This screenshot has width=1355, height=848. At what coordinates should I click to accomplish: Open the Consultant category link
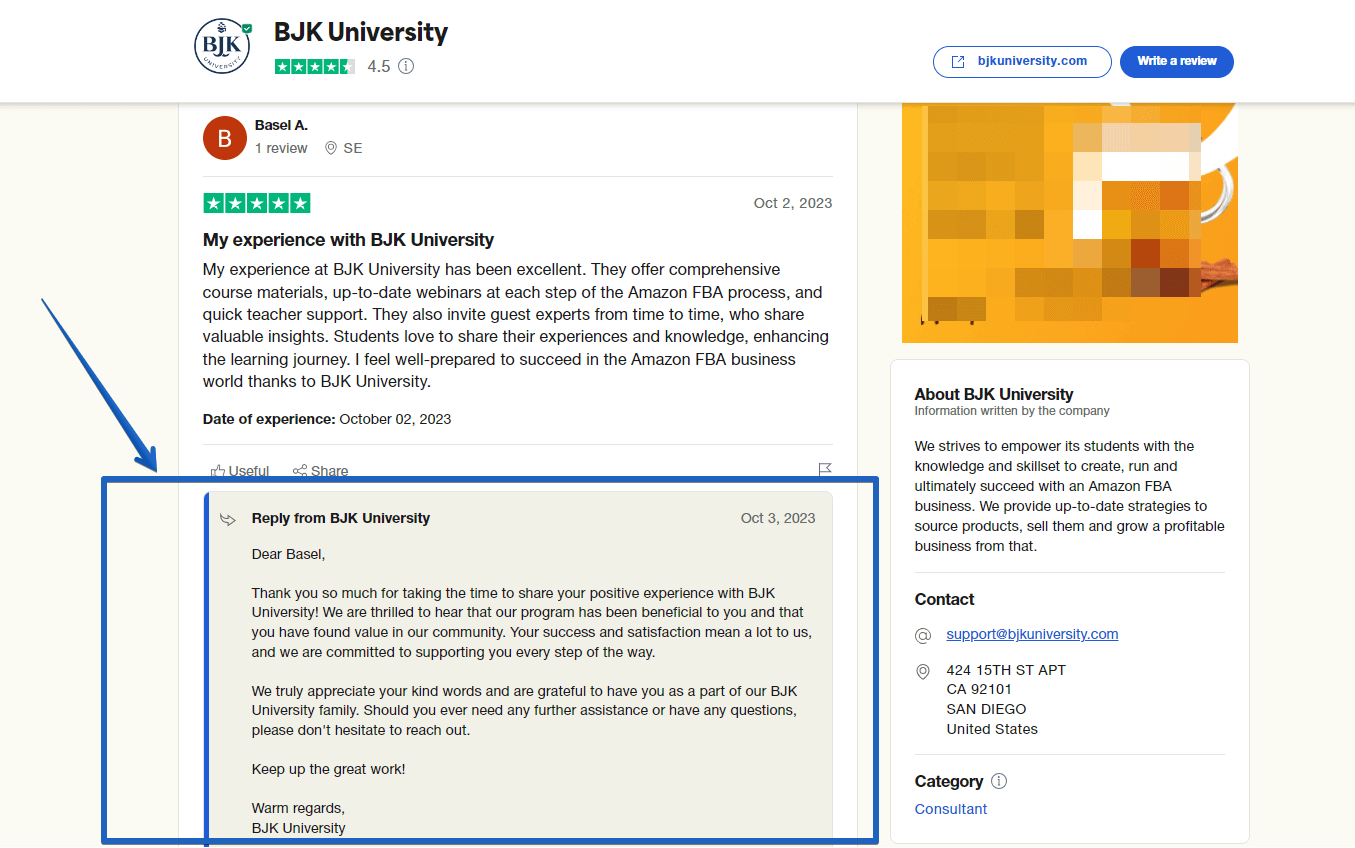click(x=950, y=809)
